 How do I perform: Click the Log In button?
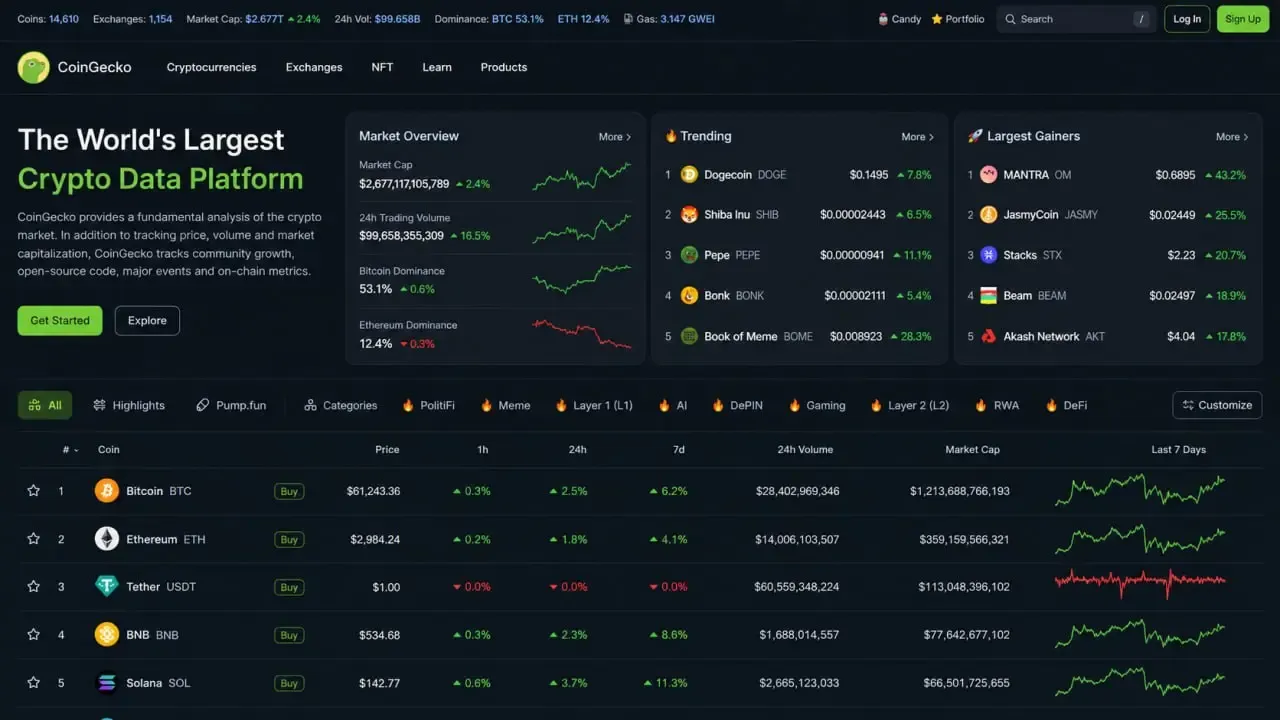(1187, 19)
